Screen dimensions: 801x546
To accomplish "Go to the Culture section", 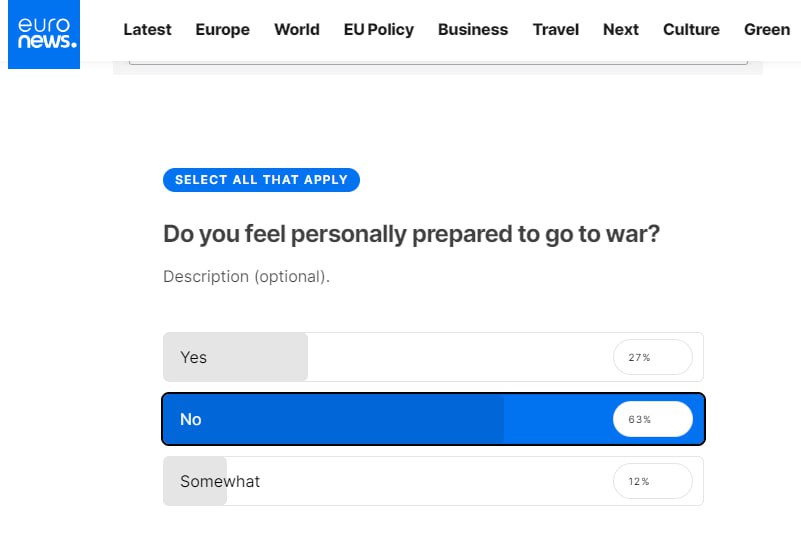I will point(691,29).
